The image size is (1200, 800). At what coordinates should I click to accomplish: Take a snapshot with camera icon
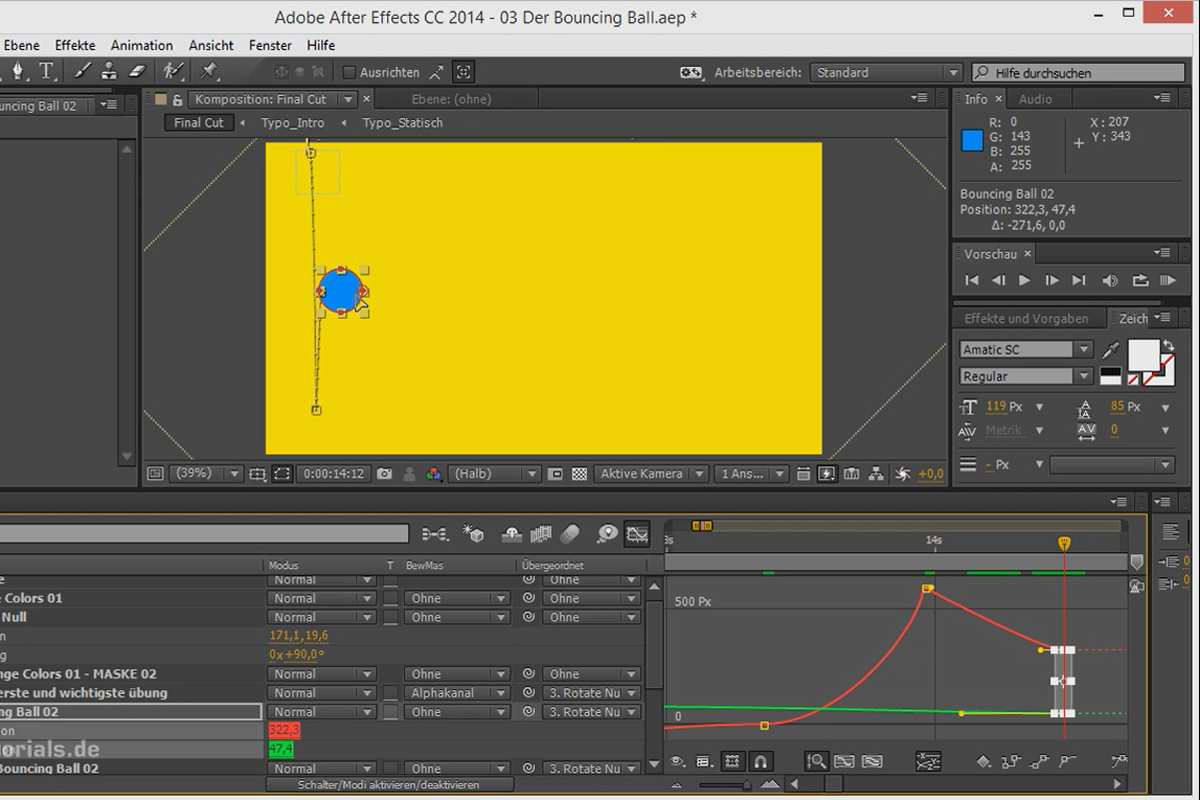pos(385,474)
